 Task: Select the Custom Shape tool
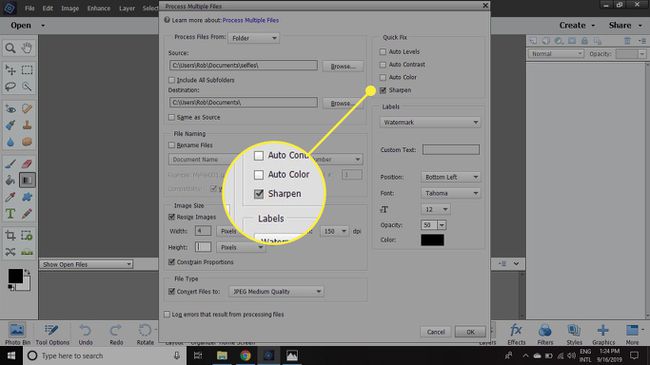(27, 197)
